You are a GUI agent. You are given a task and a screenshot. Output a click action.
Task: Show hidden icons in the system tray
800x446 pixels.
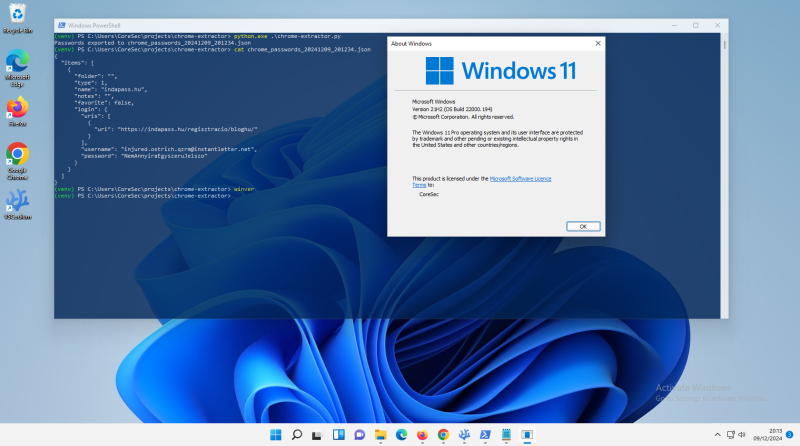[717, 435]
